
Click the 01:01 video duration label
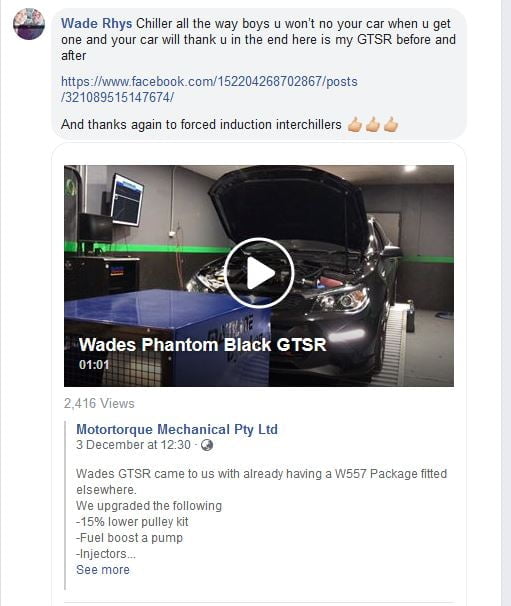pyautogui.click(x=94, y=364)
